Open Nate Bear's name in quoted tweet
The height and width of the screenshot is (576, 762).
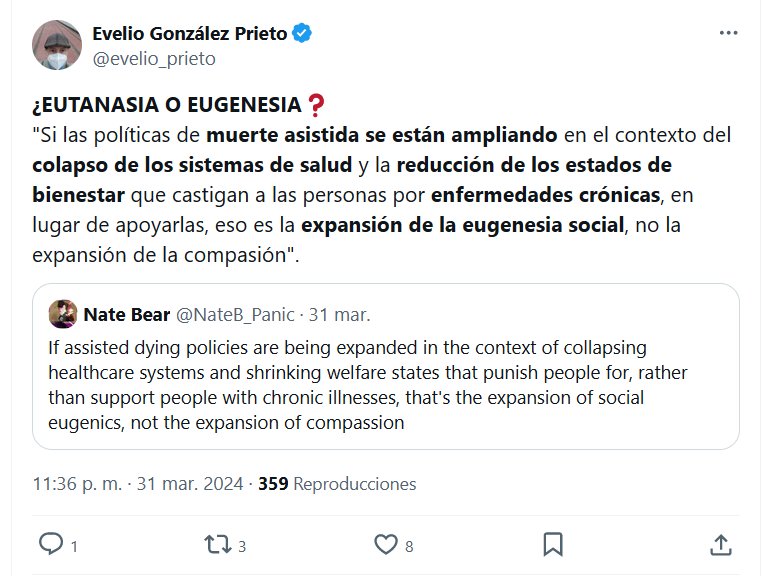pyautogui.click(x=126, y=314)
